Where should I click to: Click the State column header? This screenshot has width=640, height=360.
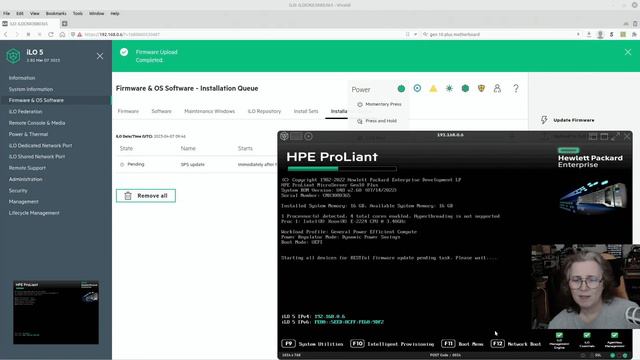pos(126,148)
